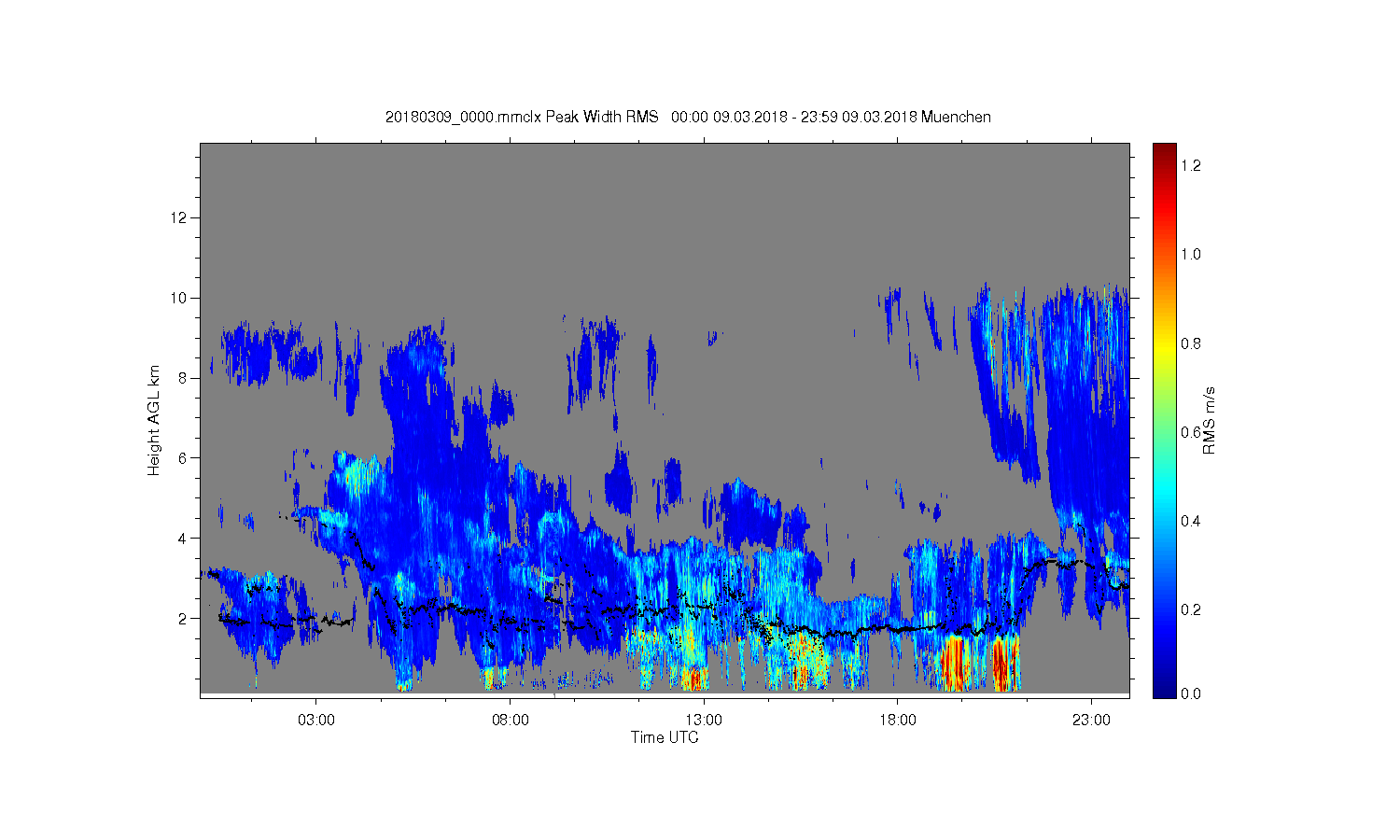The height and width of the screenshot is (840, 1400).
Task: Click the dark red top of the colorbar
Action: click(x=1164, y=152)
